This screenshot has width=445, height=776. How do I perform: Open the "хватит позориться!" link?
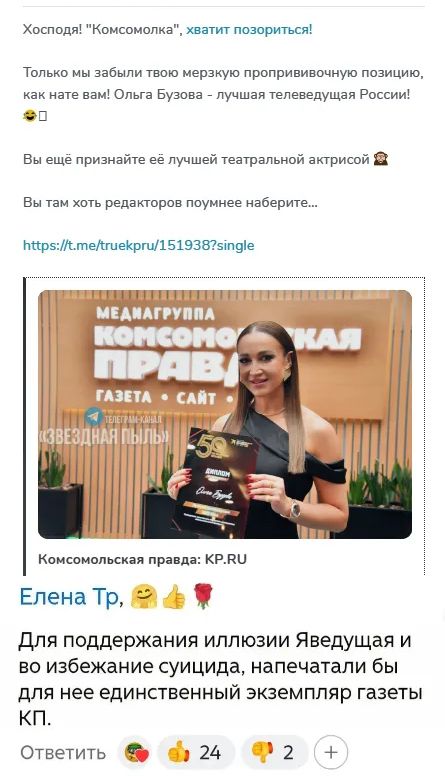[249, 29]
